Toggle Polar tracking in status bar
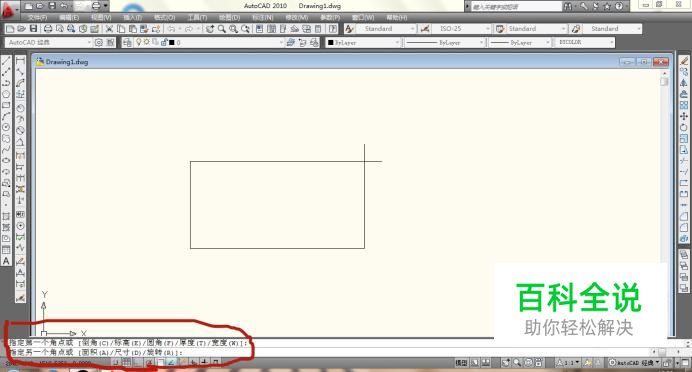The image size is (692, 372). coord(149,362)
